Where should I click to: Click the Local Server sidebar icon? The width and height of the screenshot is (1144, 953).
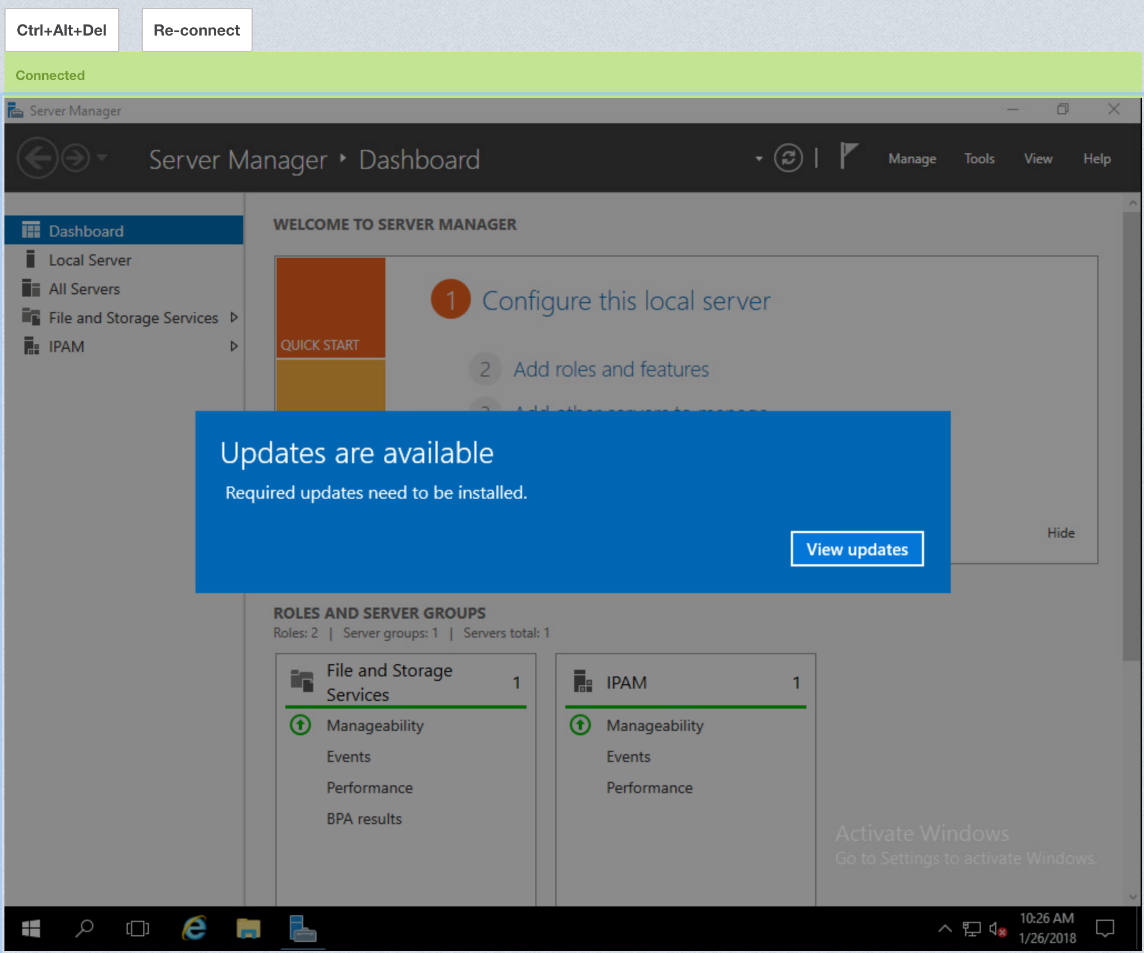31,259
